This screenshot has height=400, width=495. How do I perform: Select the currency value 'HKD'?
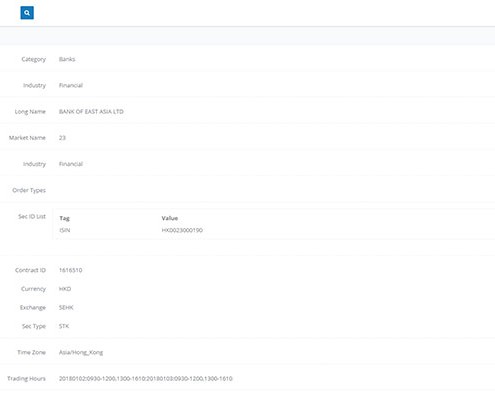(65, 289)
